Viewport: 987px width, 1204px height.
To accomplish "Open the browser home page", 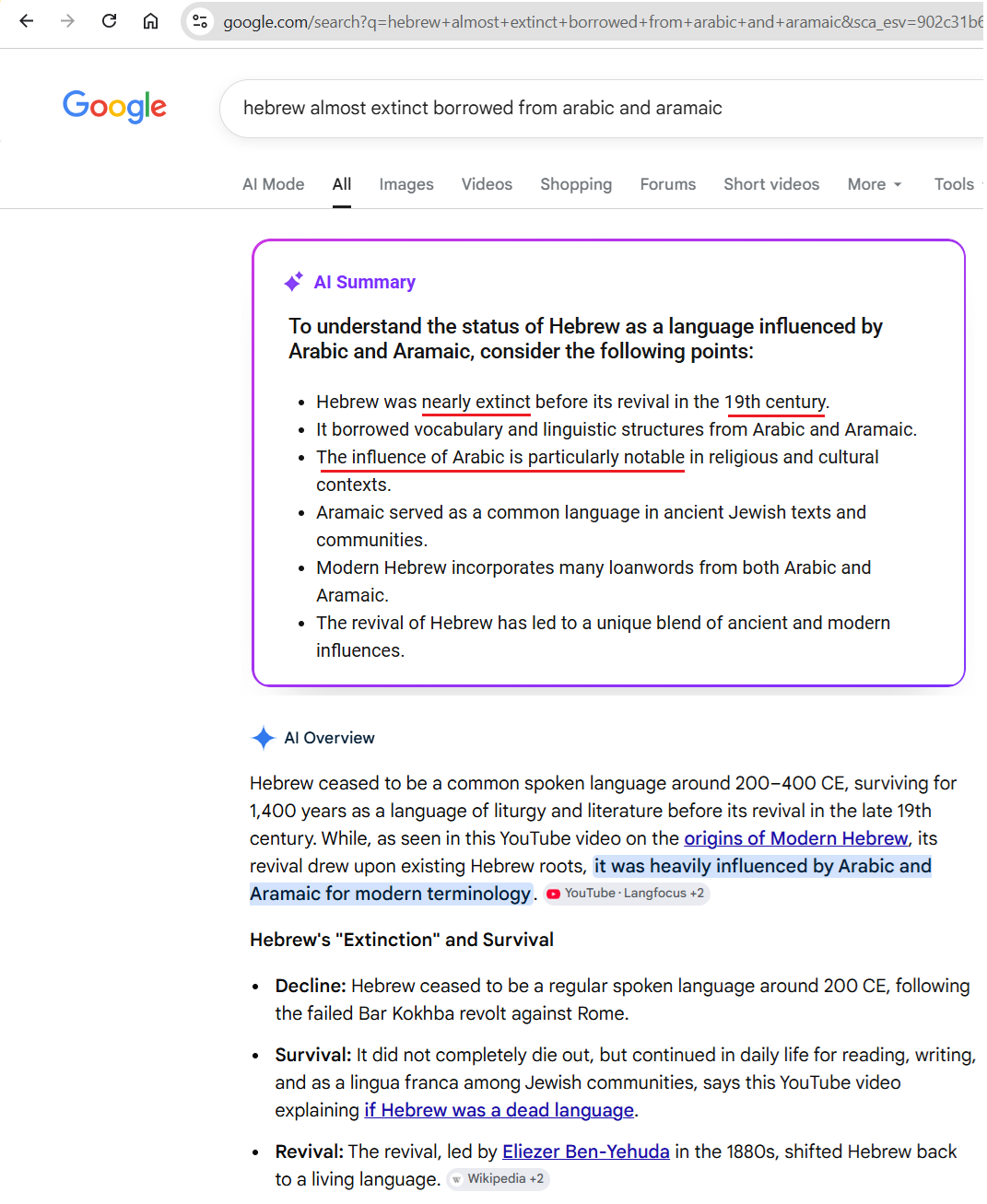I will tap(150, 21).
